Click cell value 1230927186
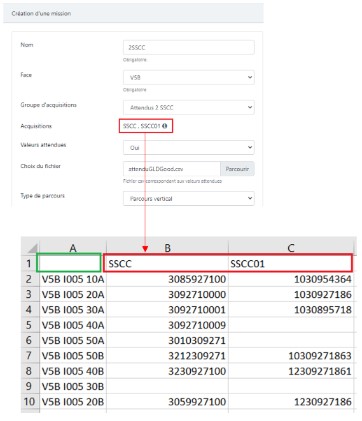The image size is (362, 421). [x=291, y=402]
